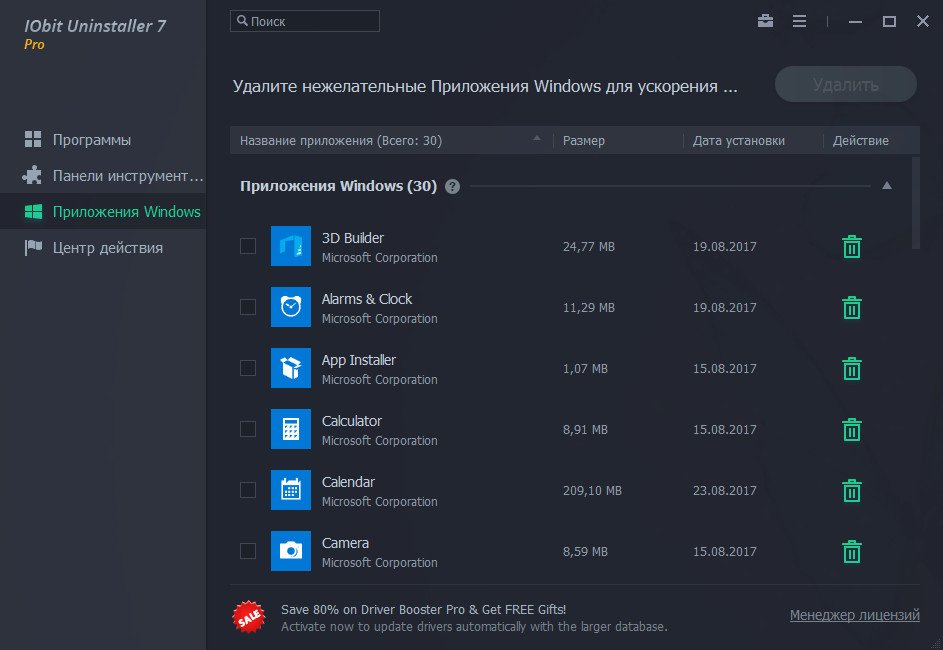Mark the Calculator checkbox
The height and width of the screenshot is (650, 943).
248,429
